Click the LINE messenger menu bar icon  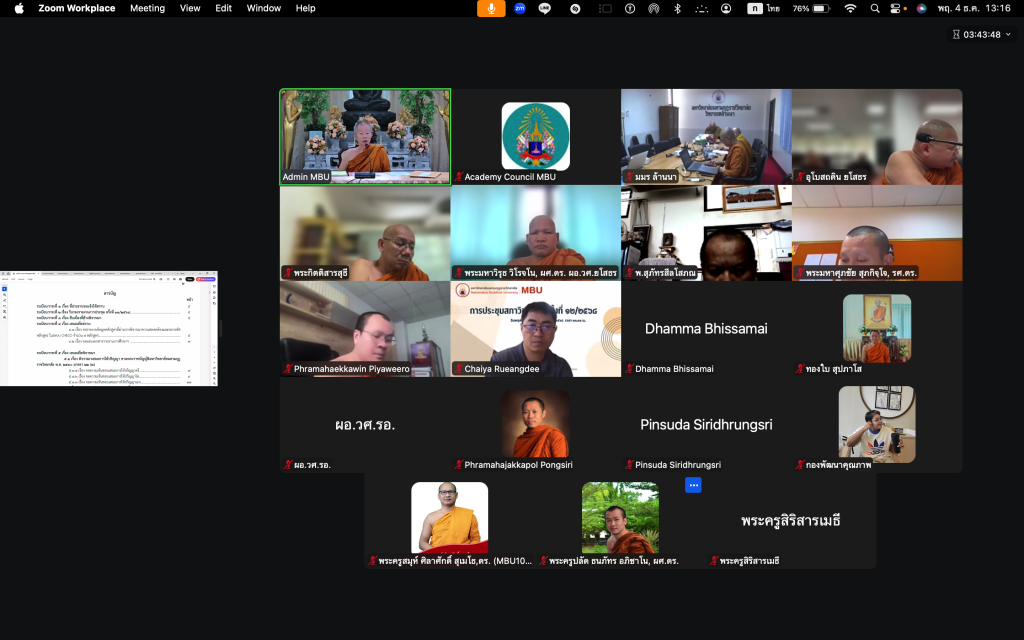tap(545, 8)
